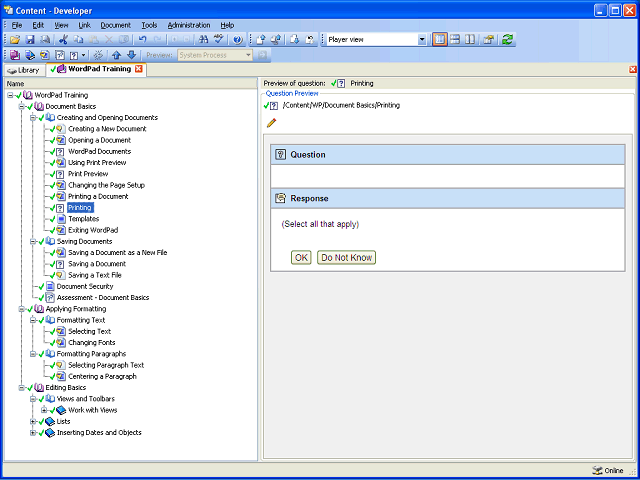Image resolution: width=640 pixels, height=480 pixels.
Task: Collapse the WordPad Training root node
Action: [11, 95]
